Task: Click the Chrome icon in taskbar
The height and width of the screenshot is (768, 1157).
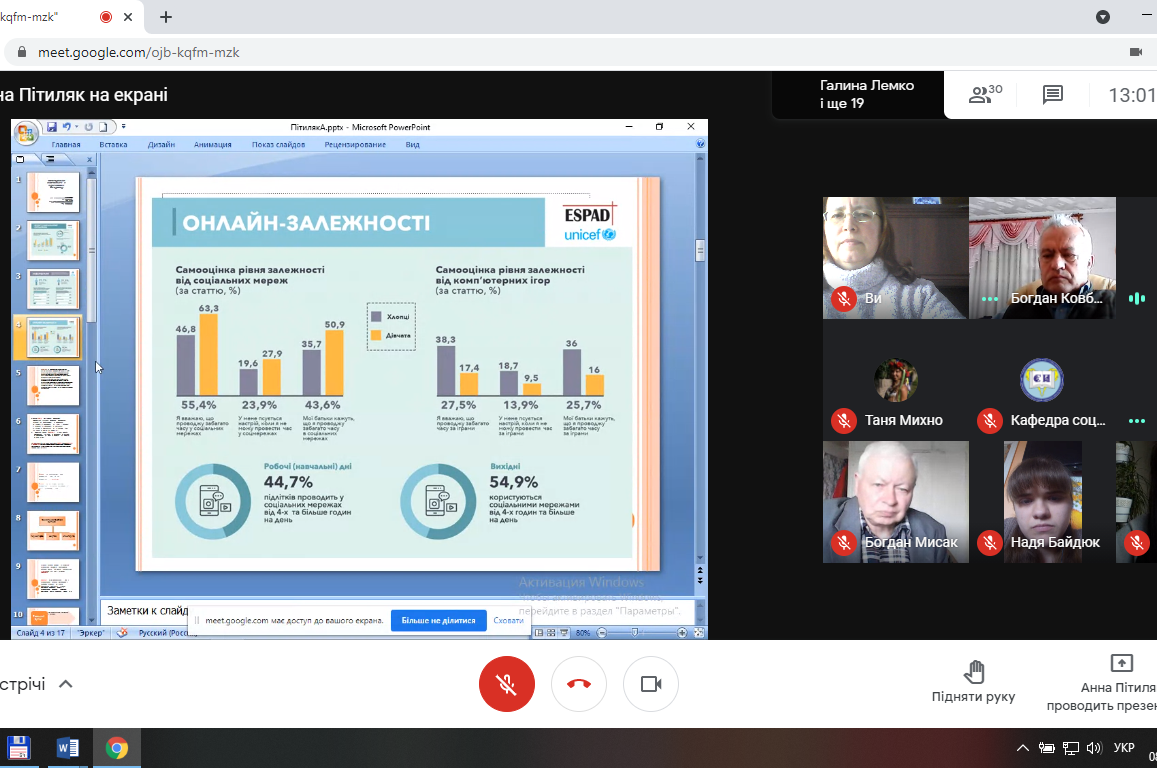Action: 117,747
